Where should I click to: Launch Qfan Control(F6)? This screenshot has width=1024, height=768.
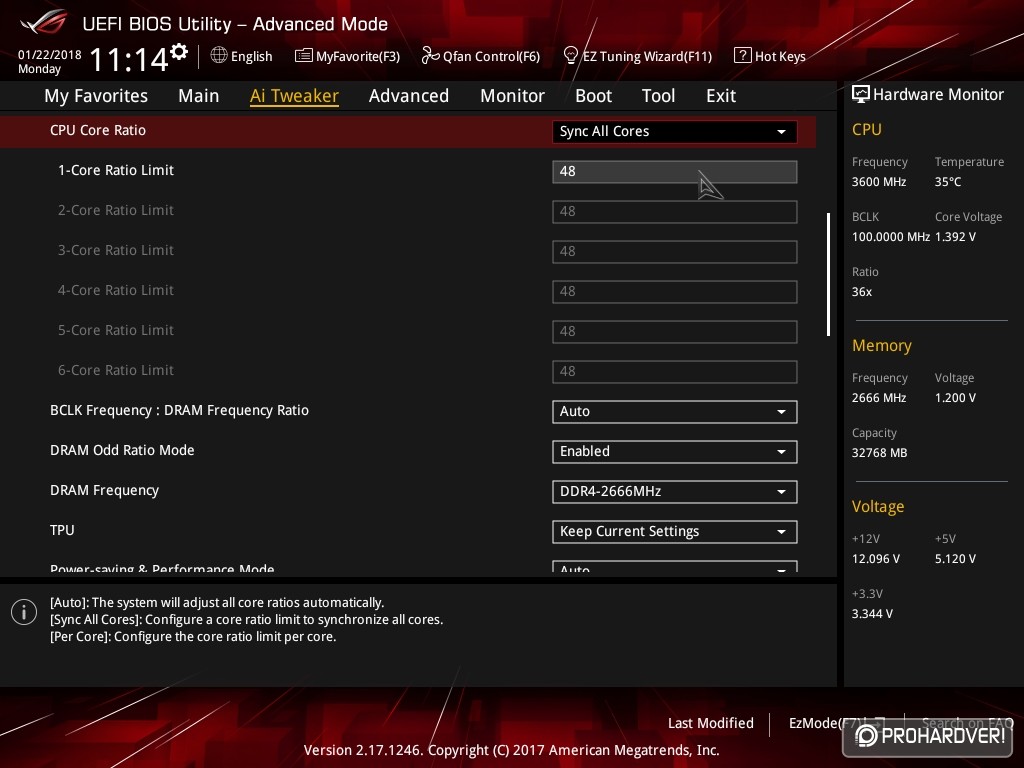pos(491,56)
